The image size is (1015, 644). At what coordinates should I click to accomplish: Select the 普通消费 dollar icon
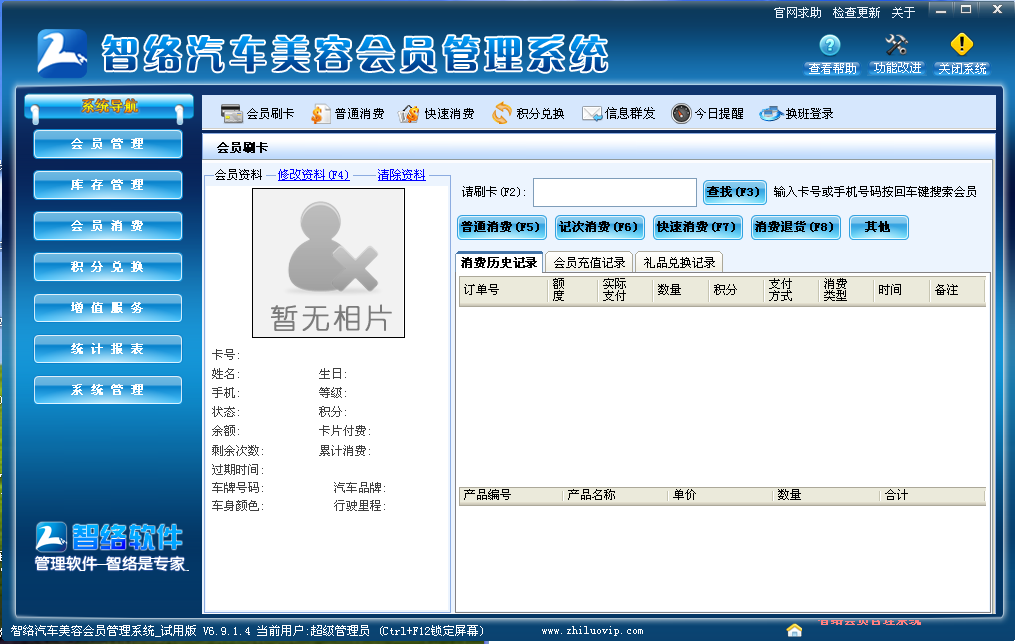click(320, 114)
